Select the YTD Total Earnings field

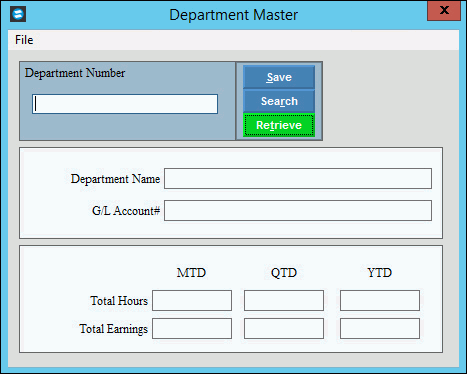pyautogui.click(x=380, y=329)
